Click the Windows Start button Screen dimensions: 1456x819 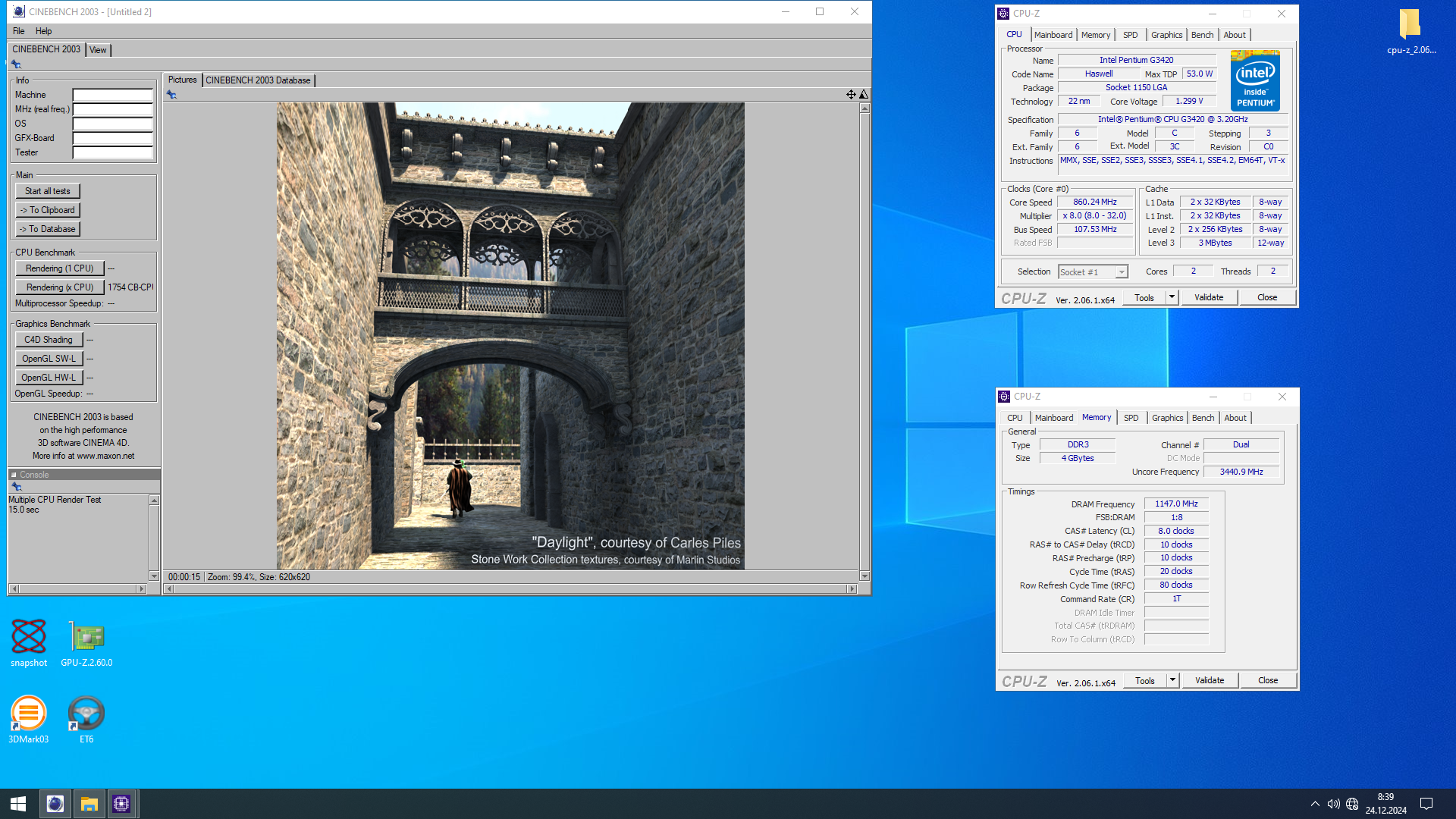pos(18,804)
